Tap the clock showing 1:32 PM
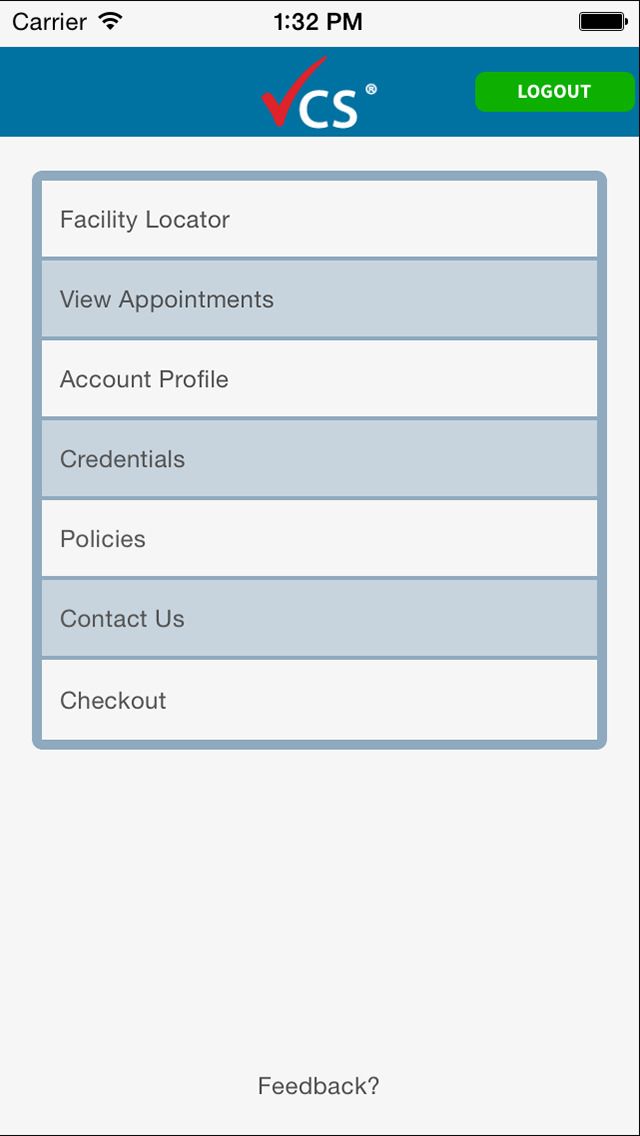The width and height of the screenshot is (640, 1136). [320, 20]
